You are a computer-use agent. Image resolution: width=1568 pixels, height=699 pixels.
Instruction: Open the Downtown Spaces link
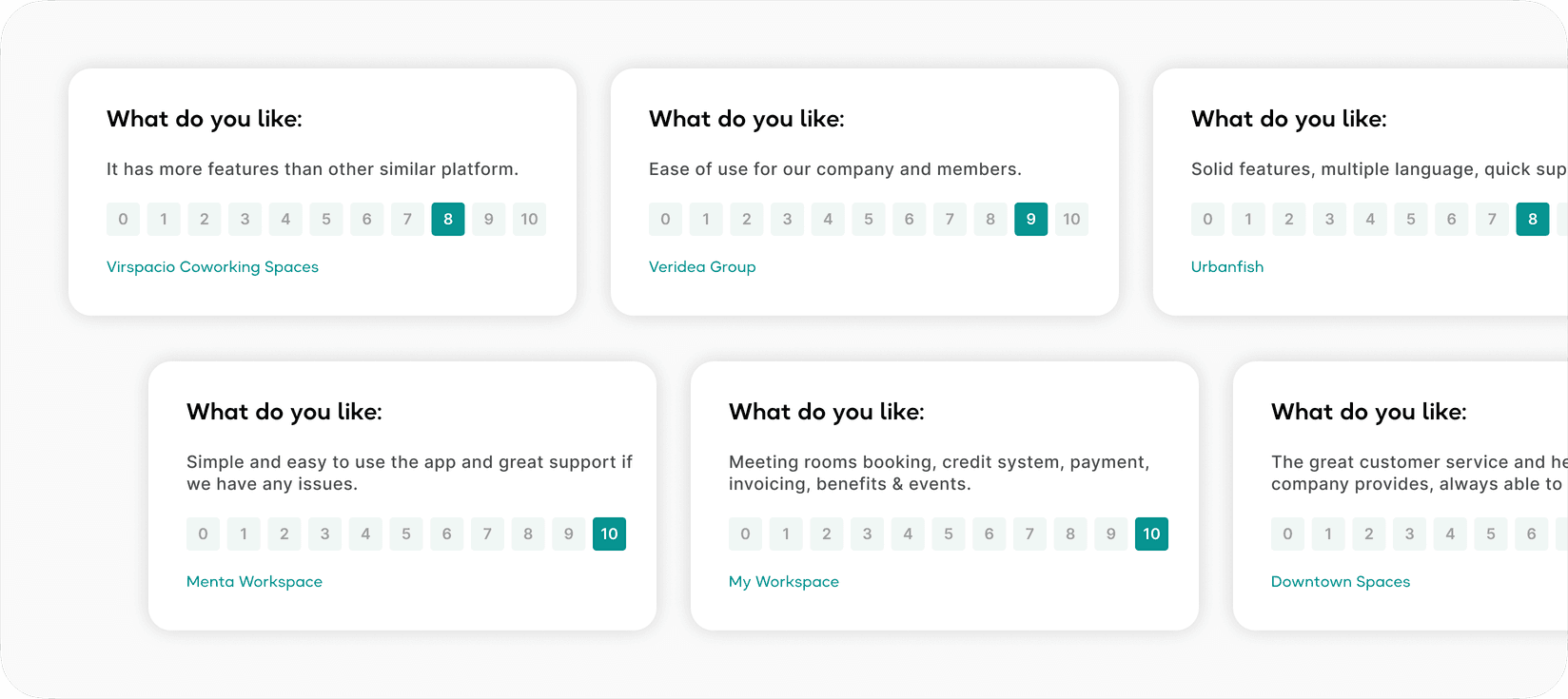click(x=1341, y=582)
